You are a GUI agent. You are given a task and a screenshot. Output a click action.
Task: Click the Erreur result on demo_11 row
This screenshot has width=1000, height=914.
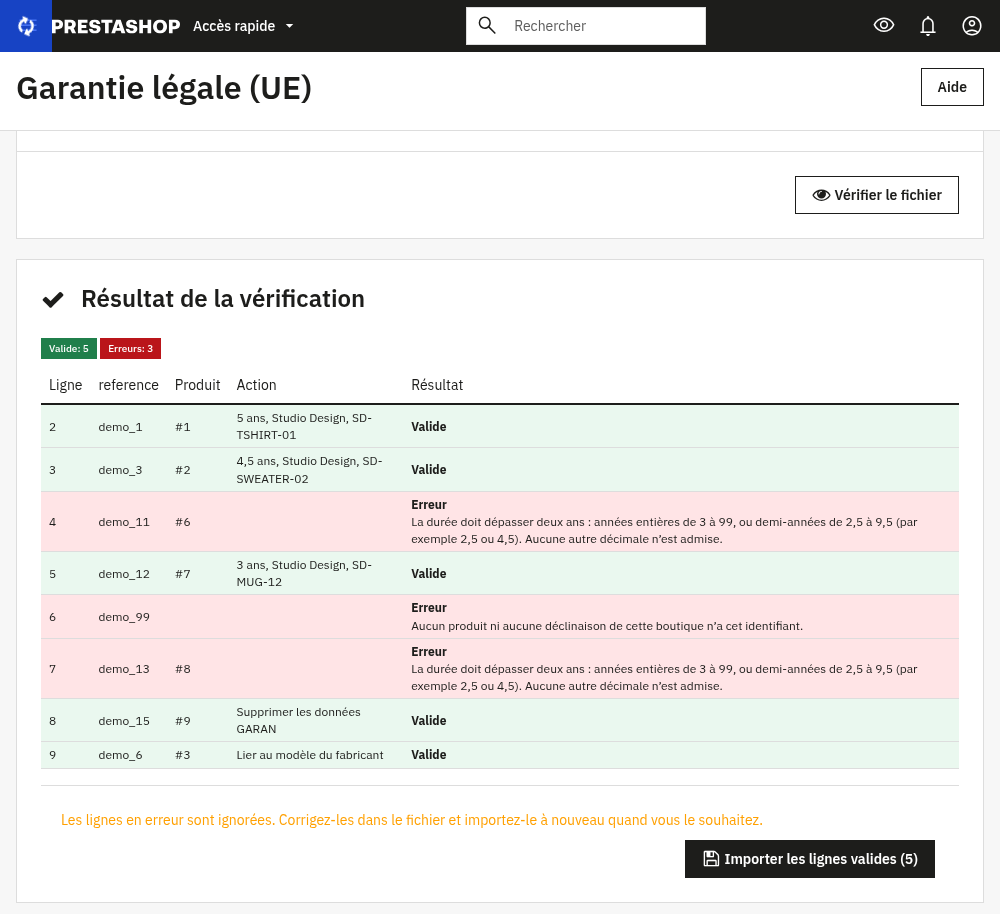(x=429, y=505)
